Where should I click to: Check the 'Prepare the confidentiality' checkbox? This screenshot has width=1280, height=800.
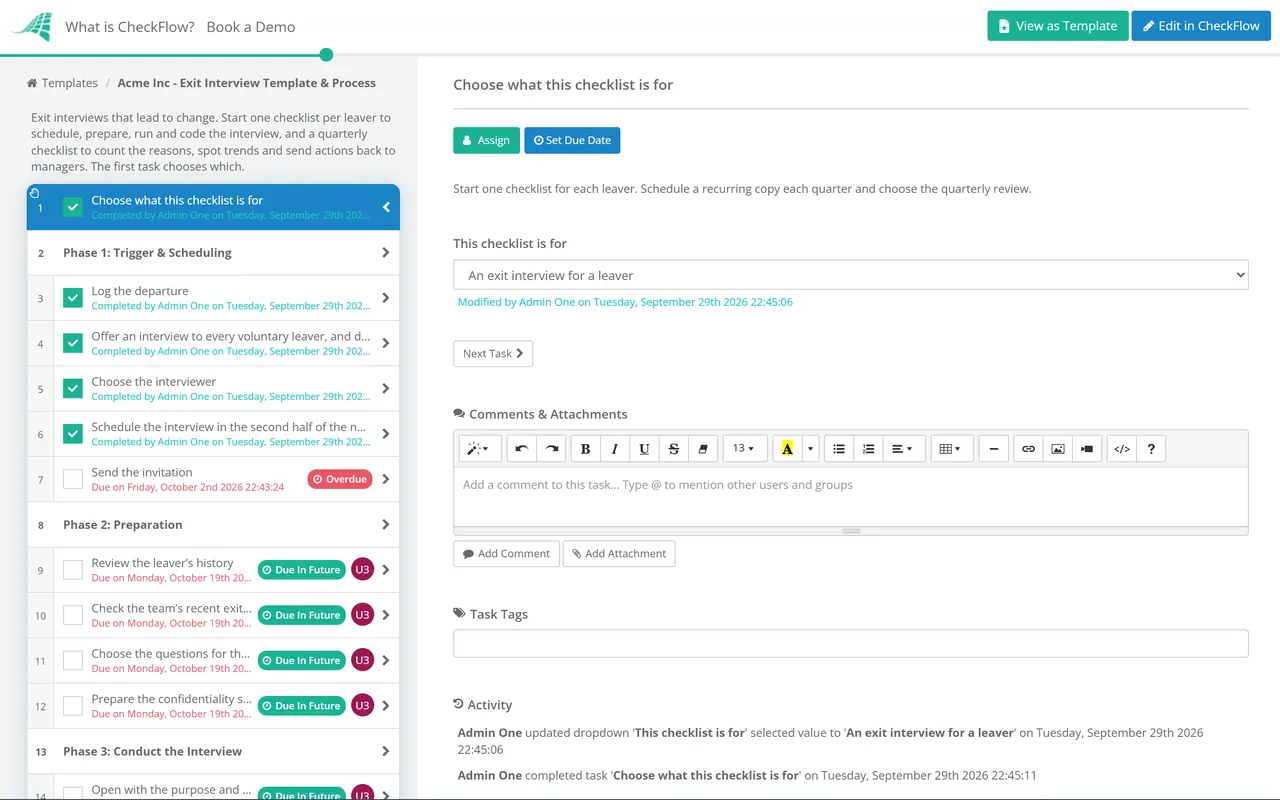(x=73, y=706)
